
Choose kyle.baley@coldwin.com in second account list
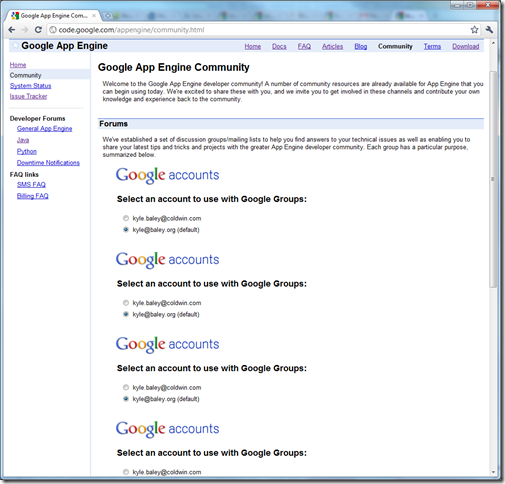[x=126, y=303]
